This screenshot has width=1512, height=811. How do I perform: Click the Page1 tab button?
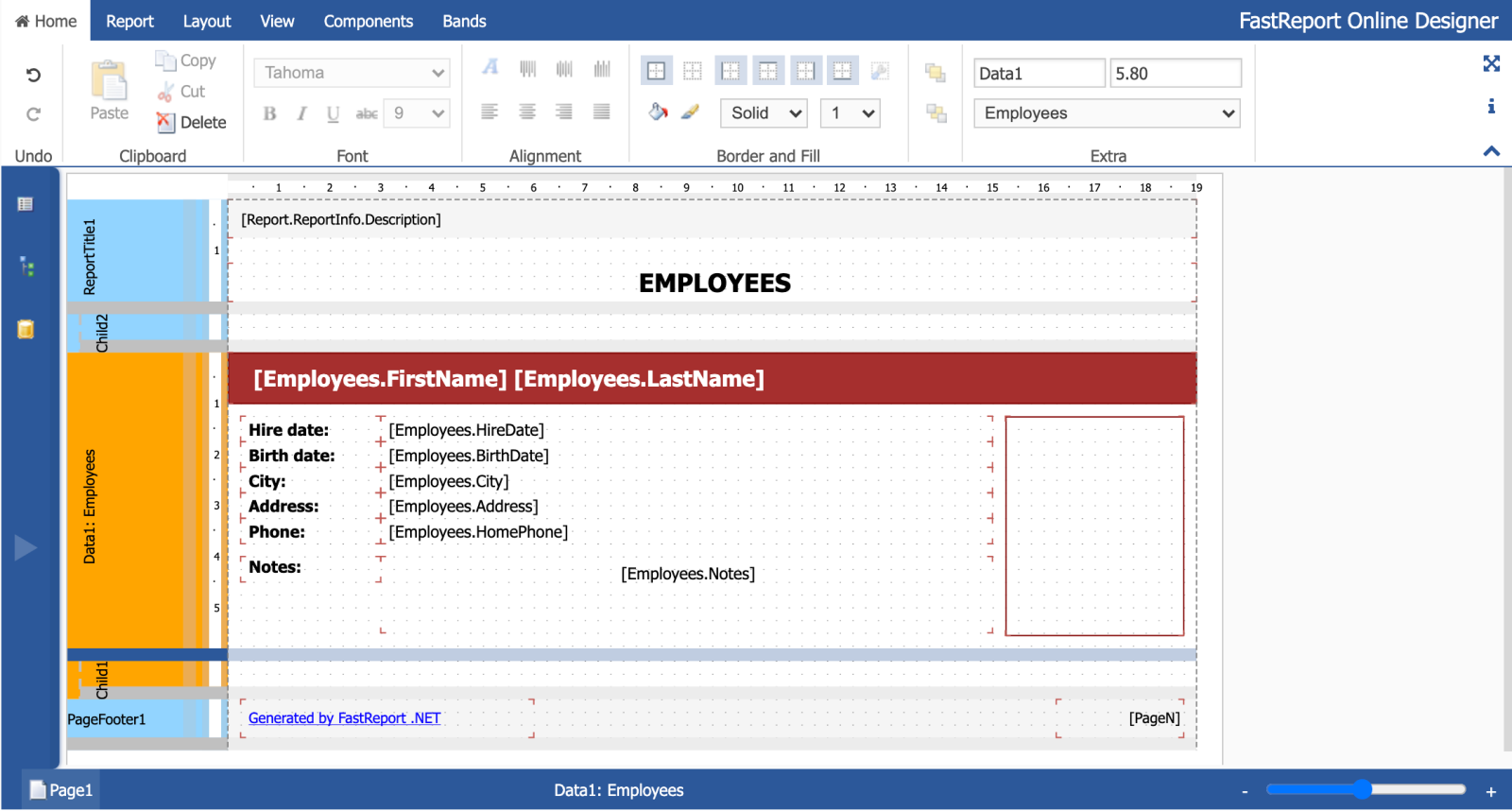click(x=61, y=790)
